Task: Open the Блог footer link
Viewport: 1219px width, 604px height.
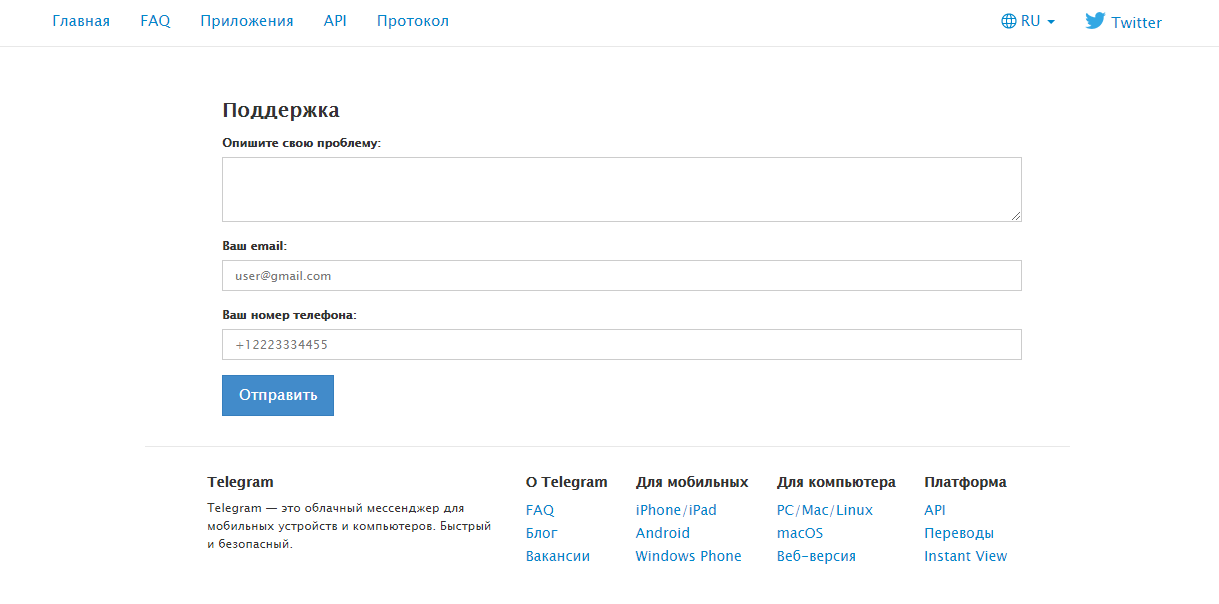Action: pyautogui.click(x=541, y=533)
